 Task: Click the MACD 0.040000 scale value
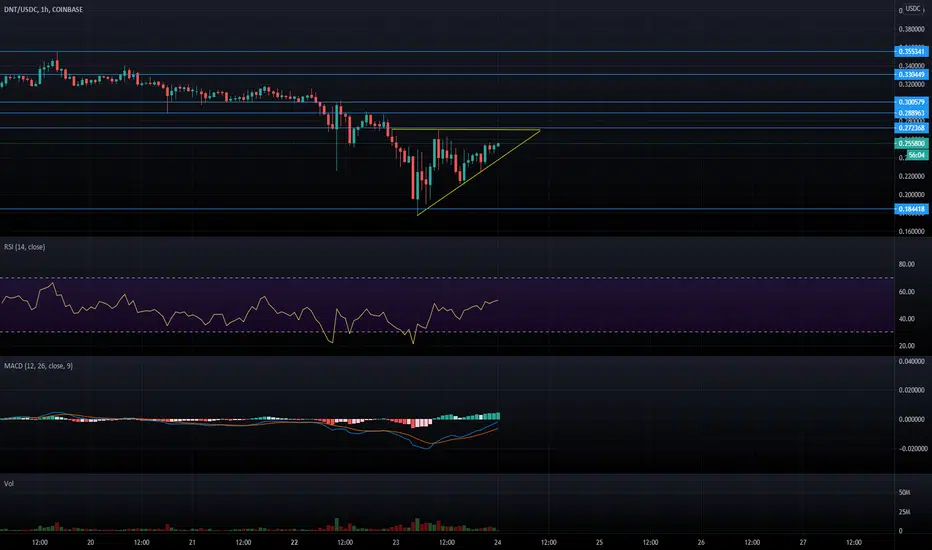pyautogui.click(x=911, y=361)
